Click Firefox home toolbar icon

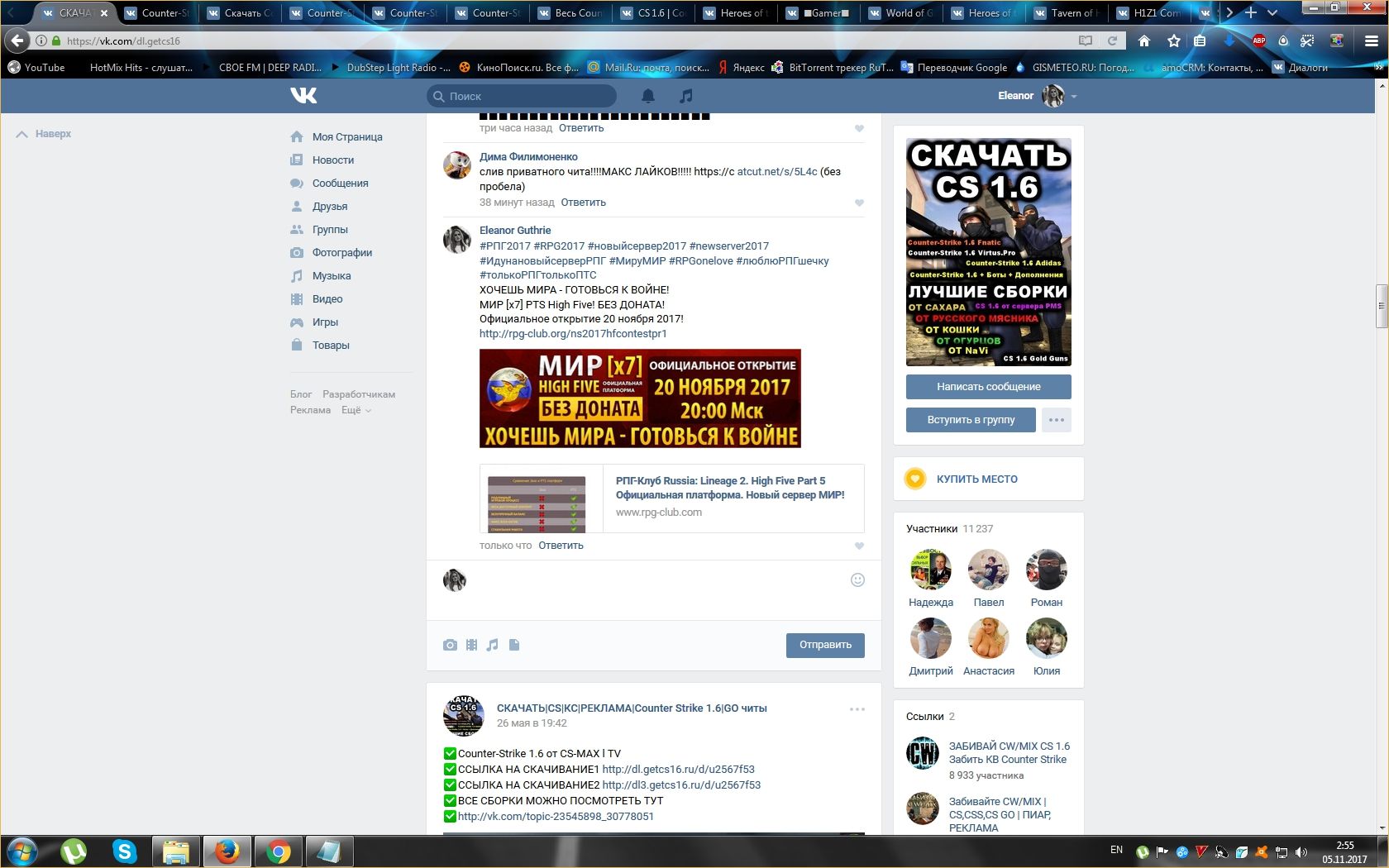[x=1144, y=41]
